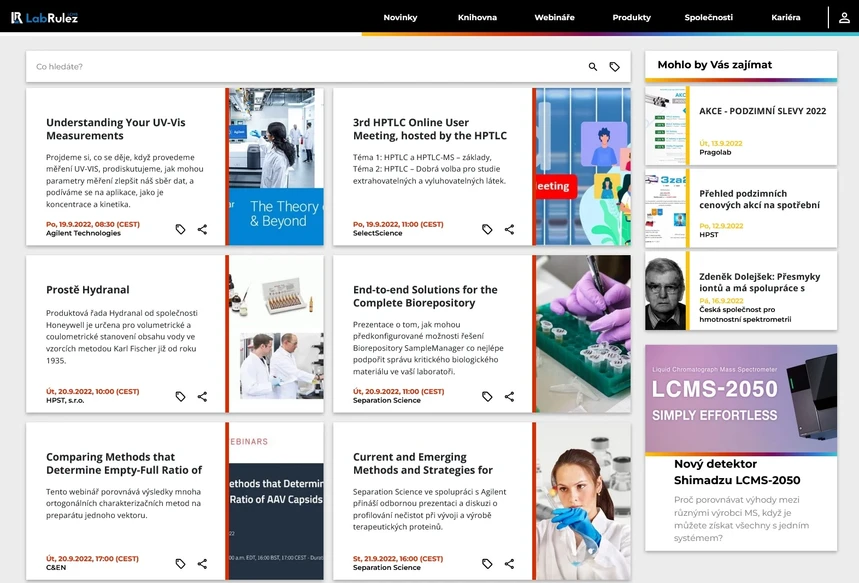Open the AAV Capsids webinar thumbnail
This screenshot has width=859, height=583.
point(276,501)
